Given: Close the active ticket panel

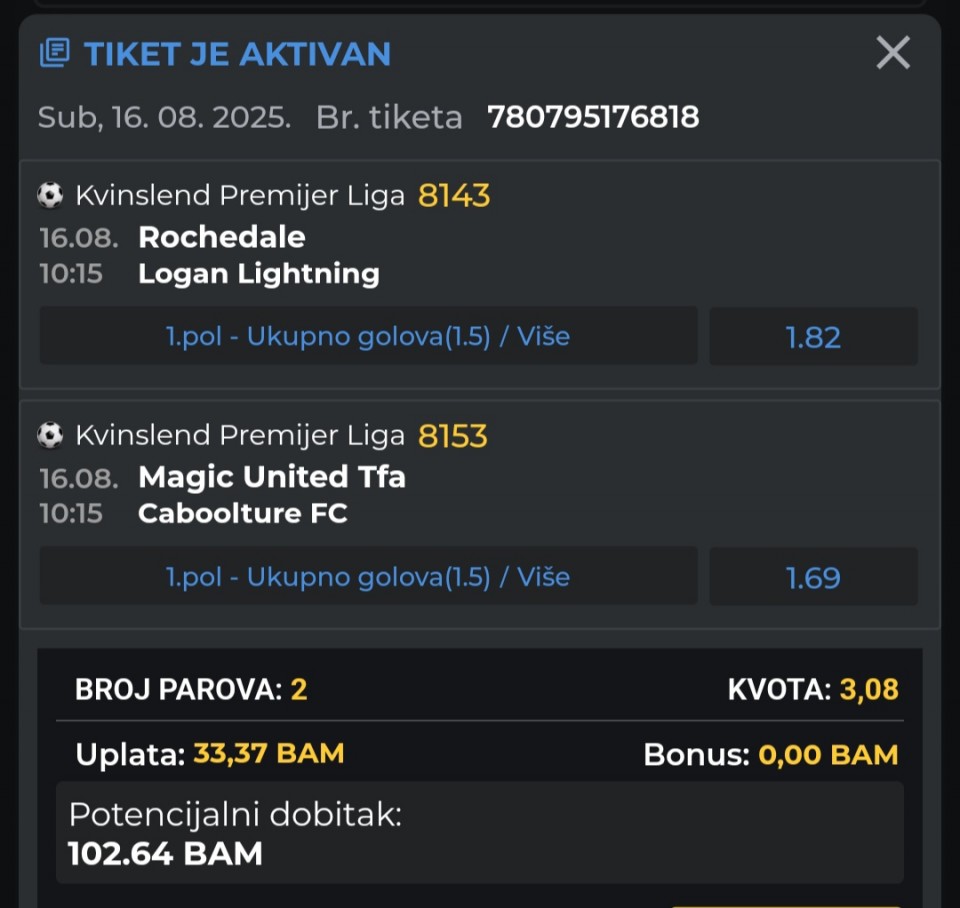Looking at the screenshot, I should 892,53.
